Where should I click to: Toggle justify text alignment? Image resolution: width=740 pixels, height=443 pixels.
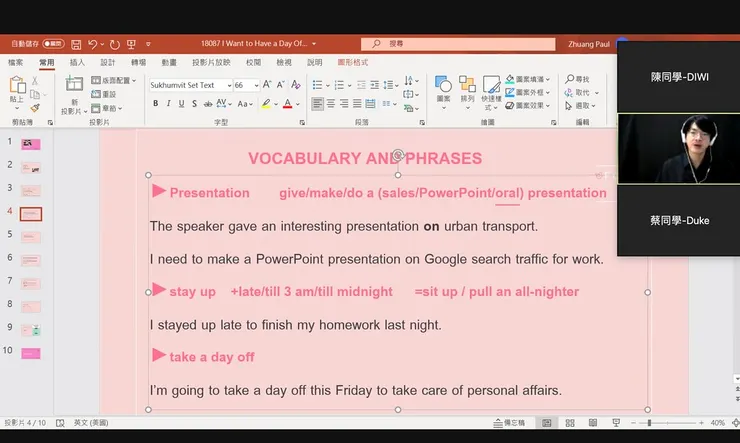point(357,103)
